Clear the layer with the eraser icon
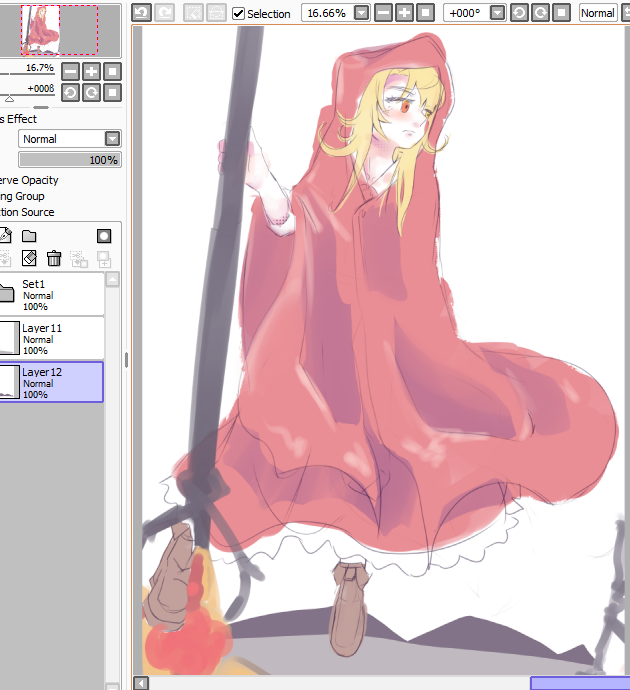The image size is (630, 690). [x=29, y=258]
